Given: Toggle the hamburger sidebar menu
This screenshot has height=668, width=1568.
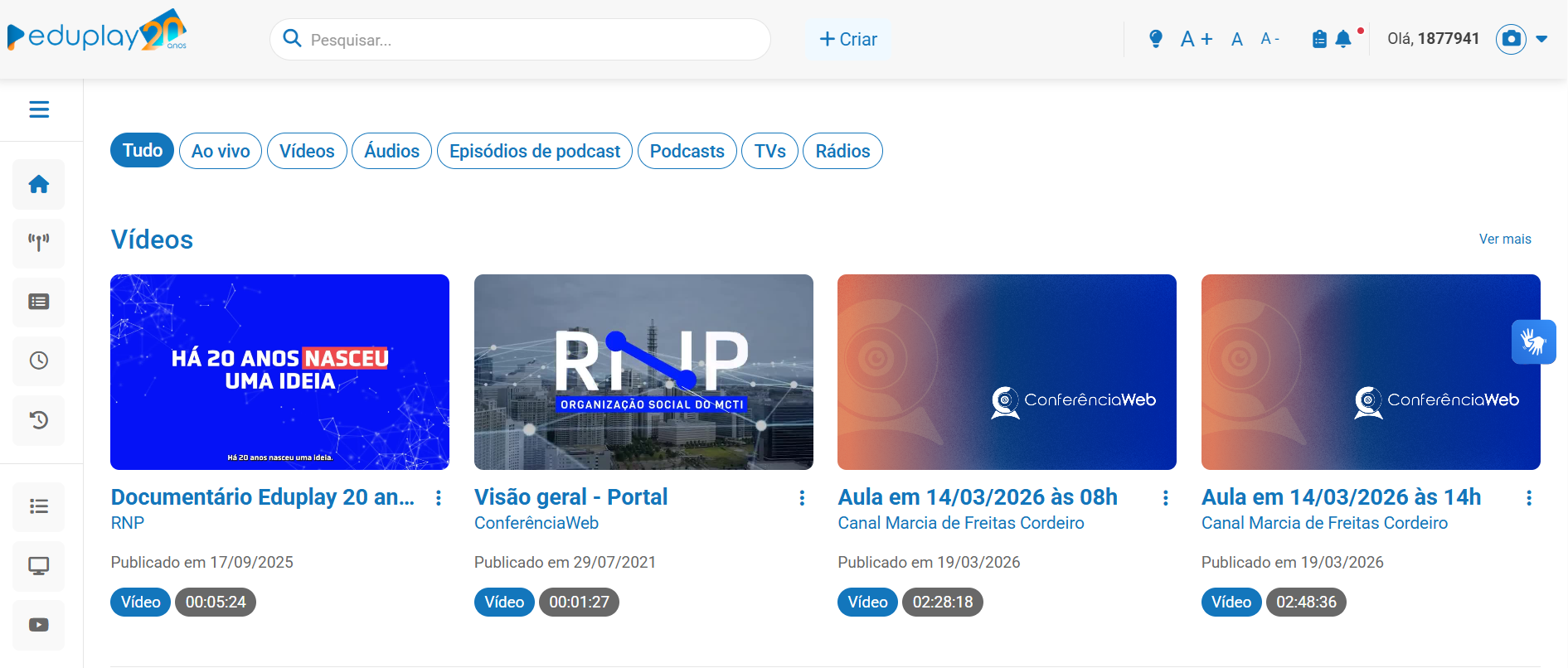Looking at the screenshot, I should tap(39, 109).
